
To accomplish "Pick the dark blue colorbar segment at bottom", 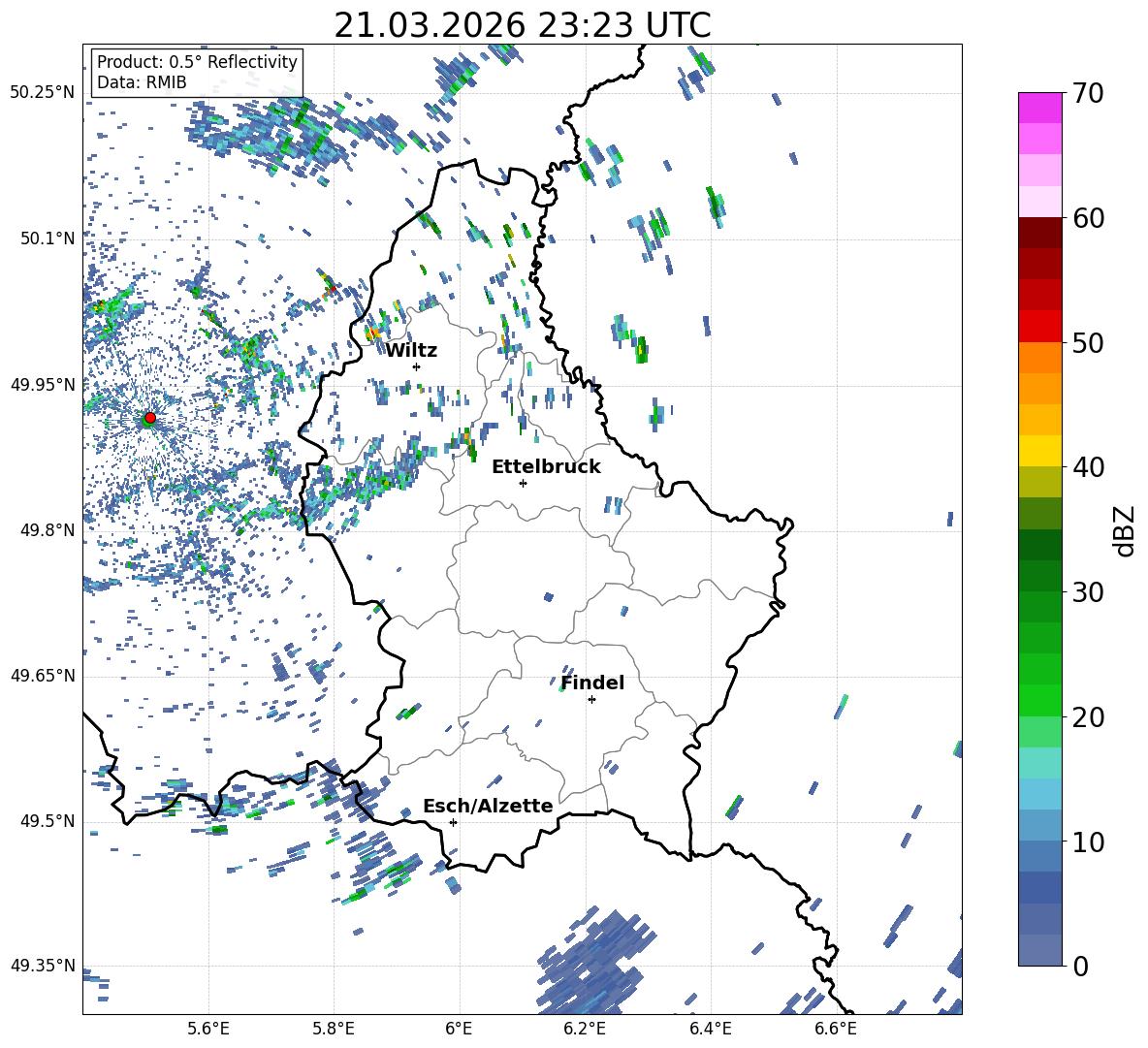I will [1039, 949].
